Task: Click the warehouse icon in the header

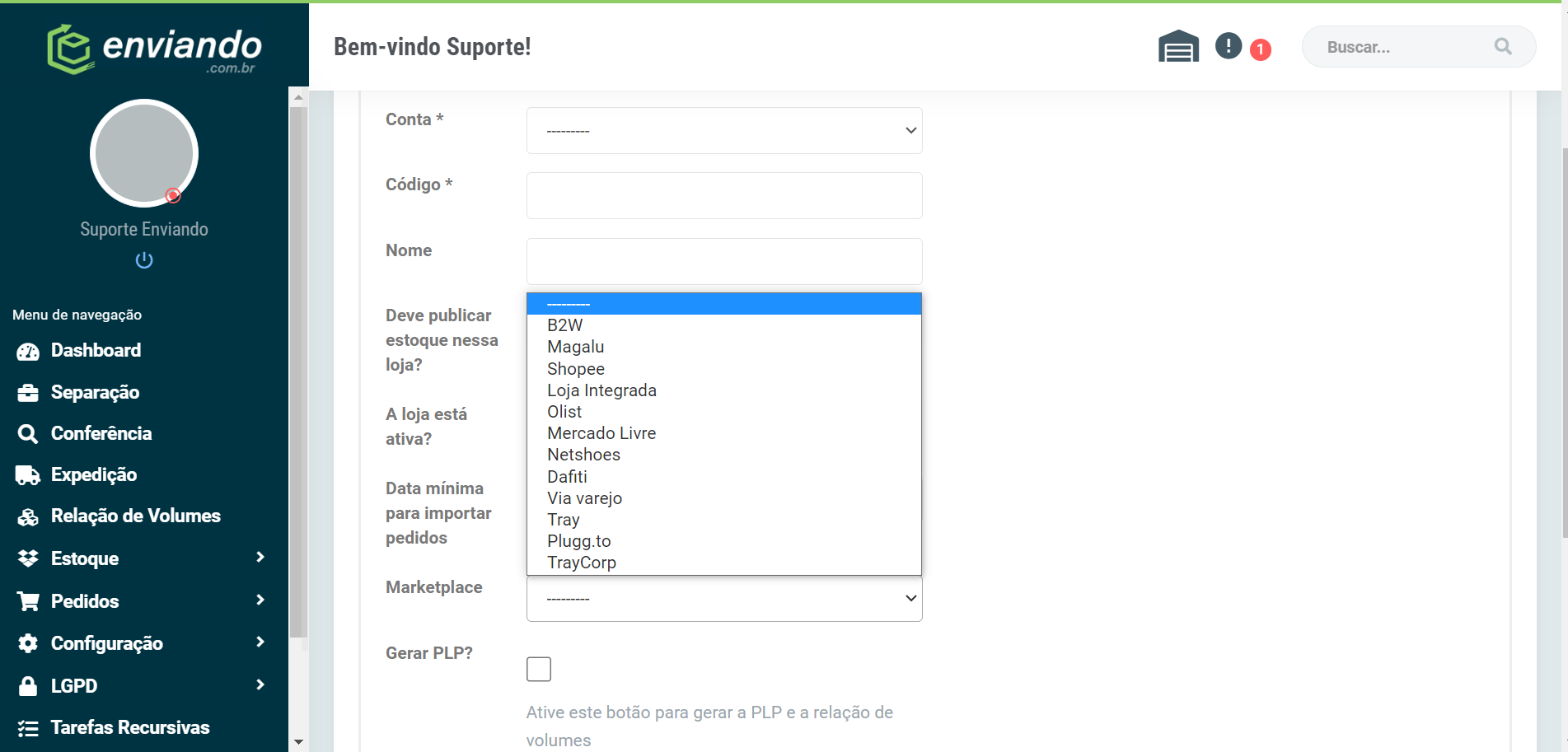Action: click(x=1178, y=46)
